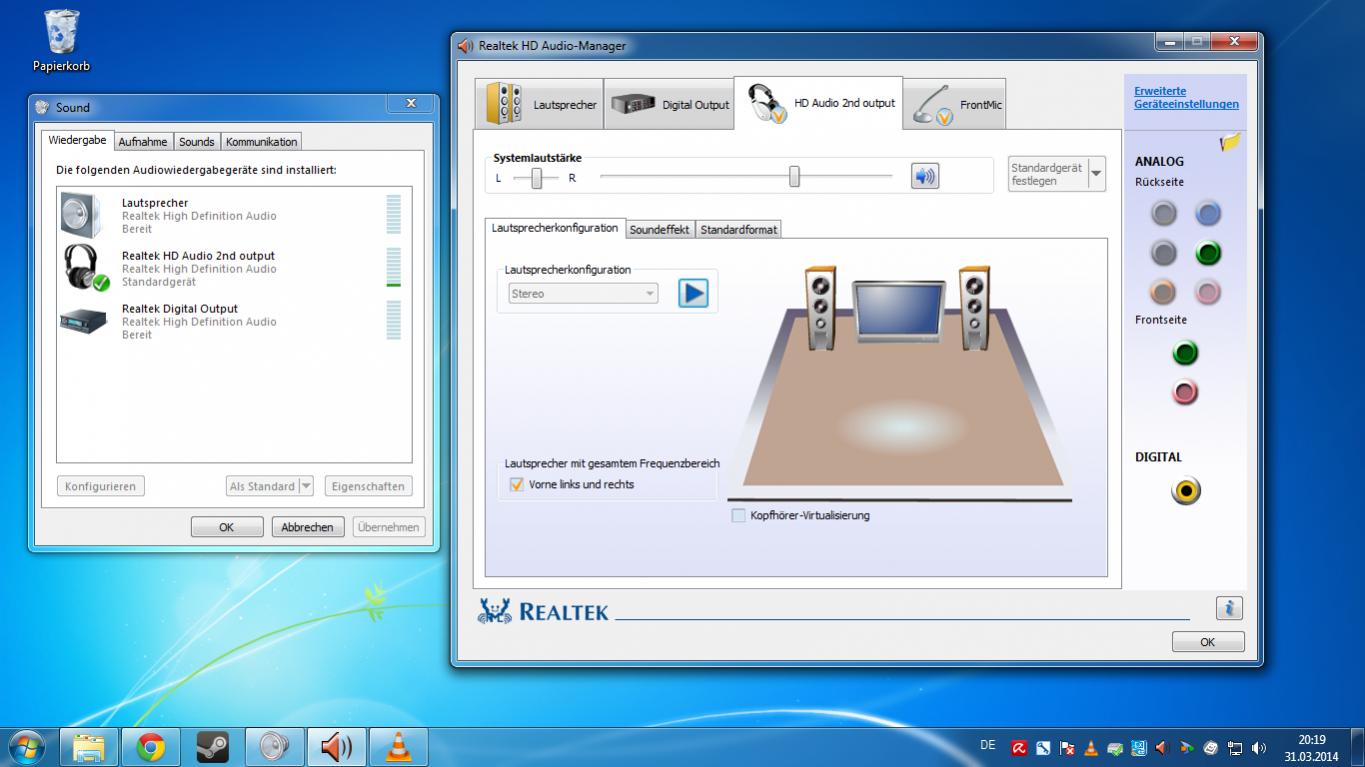Select the Lautsprecher device in Sound window
This screenshot has height=767, width=1365.
pyautogui.click(x=234, y=216)
